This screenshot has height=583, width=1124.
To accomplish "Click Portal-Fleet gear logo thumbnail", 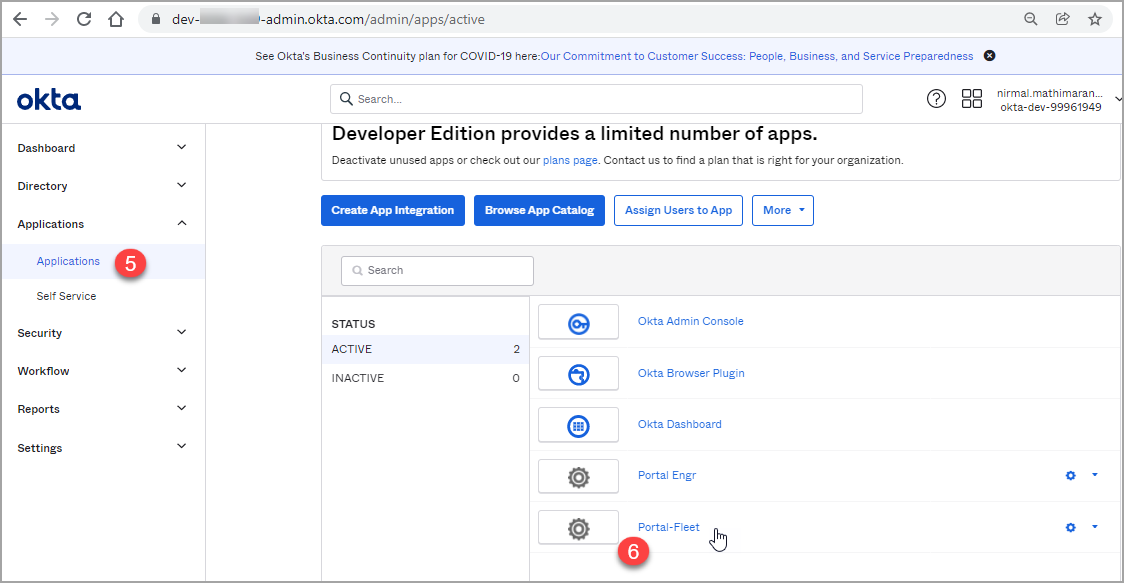I will 578,529.
